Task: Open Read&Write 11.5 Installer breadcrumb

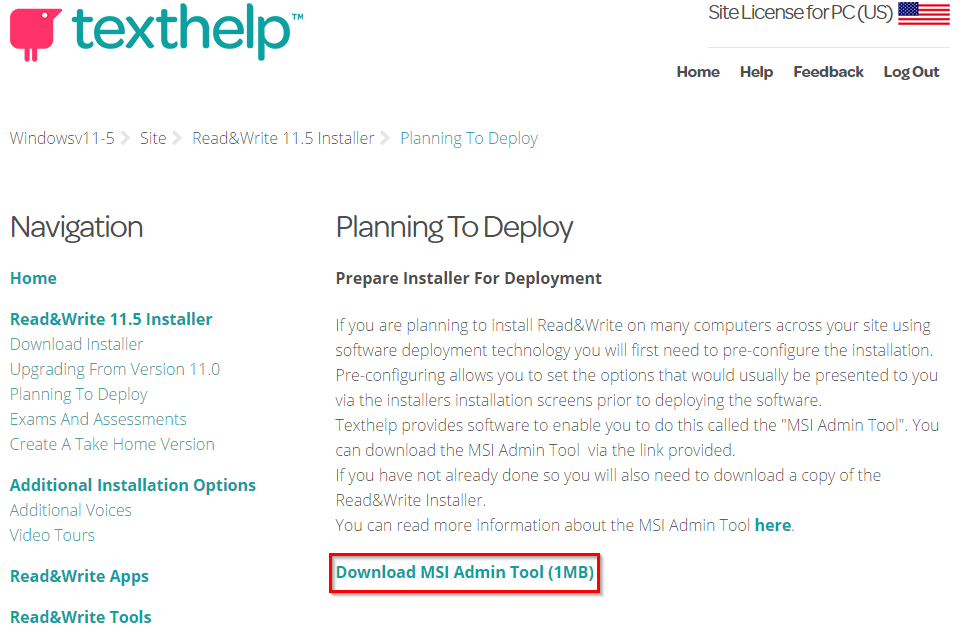Action: 283,138
